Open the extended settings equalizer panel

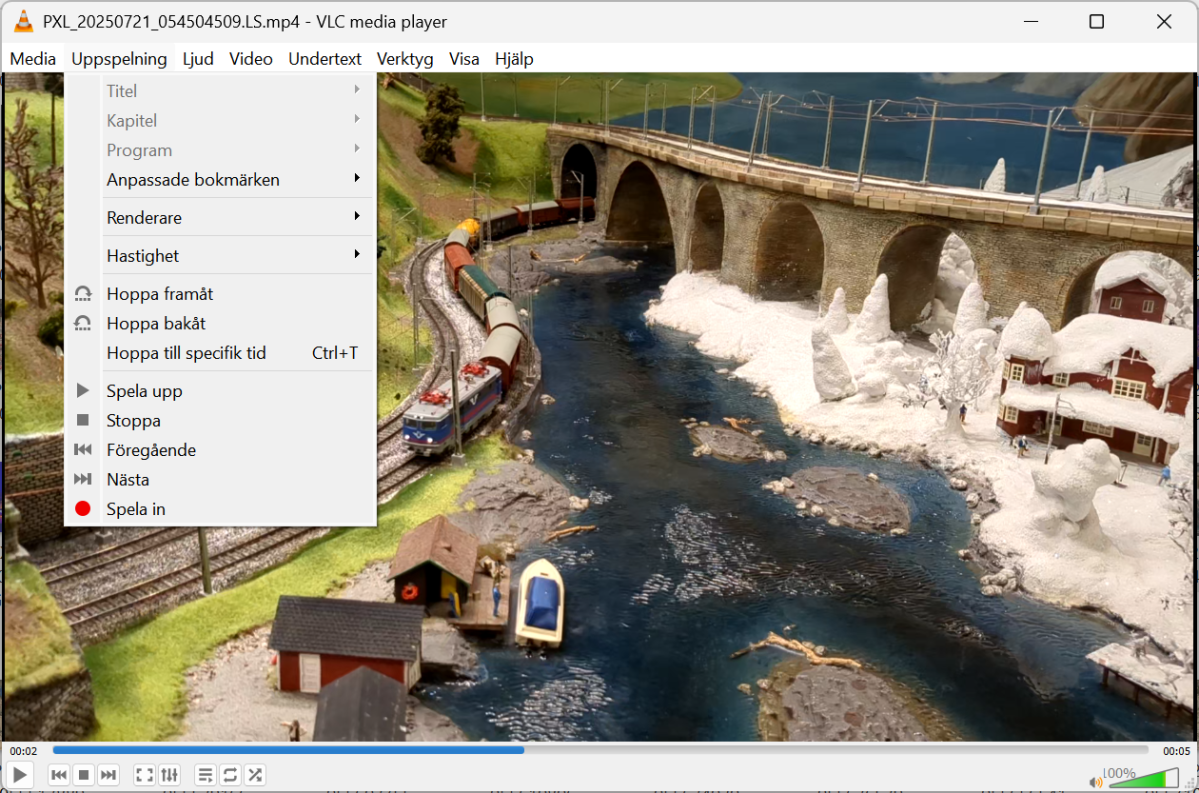point(169,774)
